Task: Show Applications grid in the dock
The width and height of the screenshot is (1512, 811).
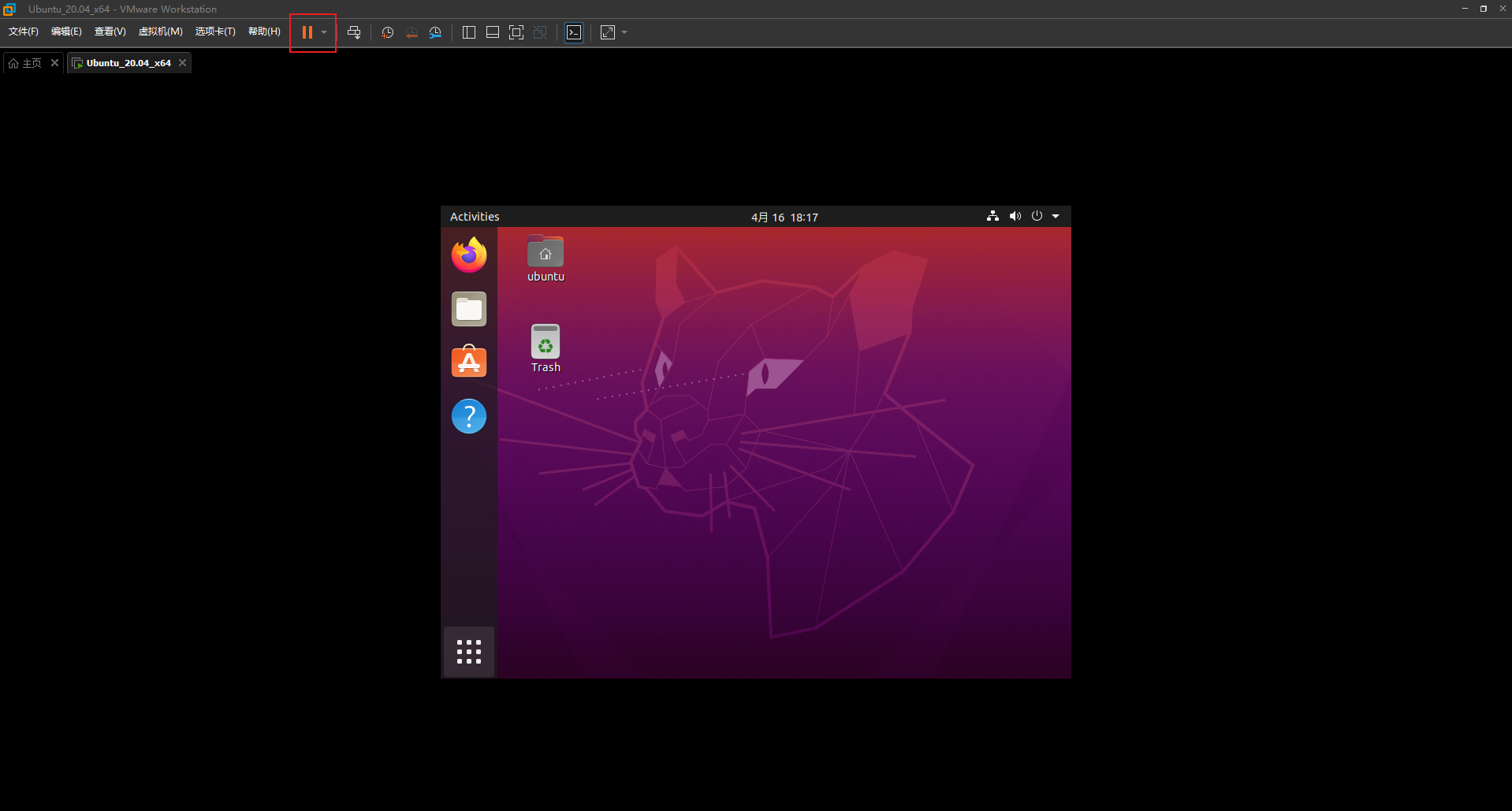Action: point(469,652)
